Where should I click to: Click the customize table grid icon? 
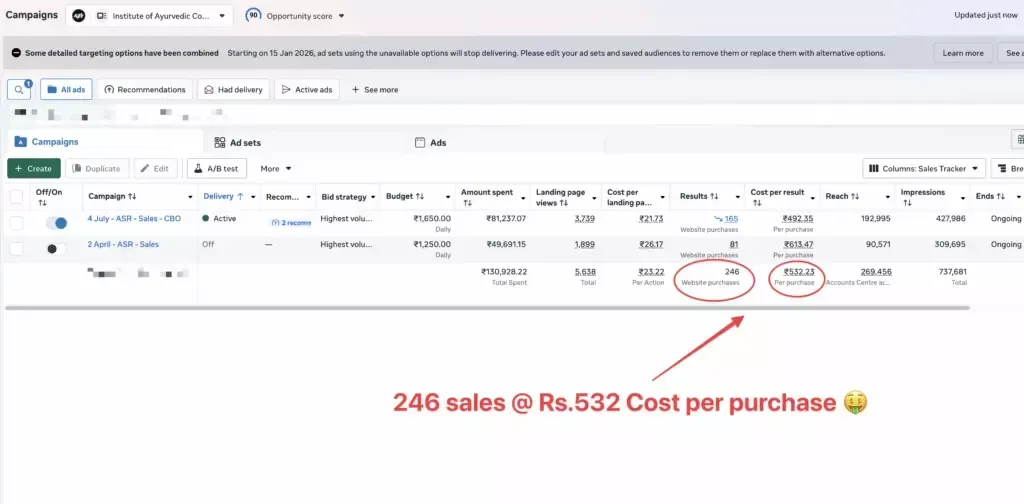click(1019, 139)
